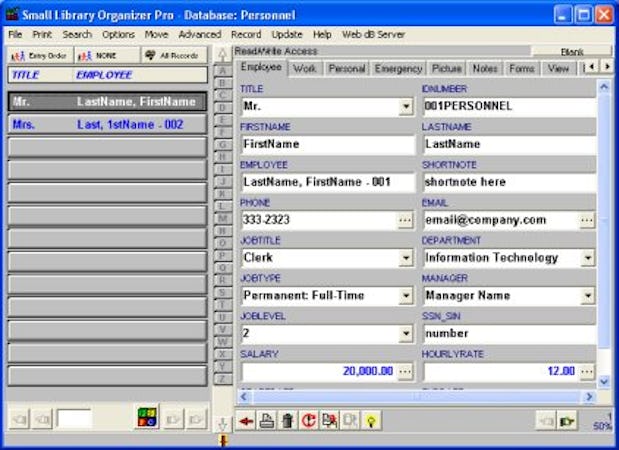Click the red back arrow icon
The width and height of the screenshot is (619, 450).
tap(246, 421)
